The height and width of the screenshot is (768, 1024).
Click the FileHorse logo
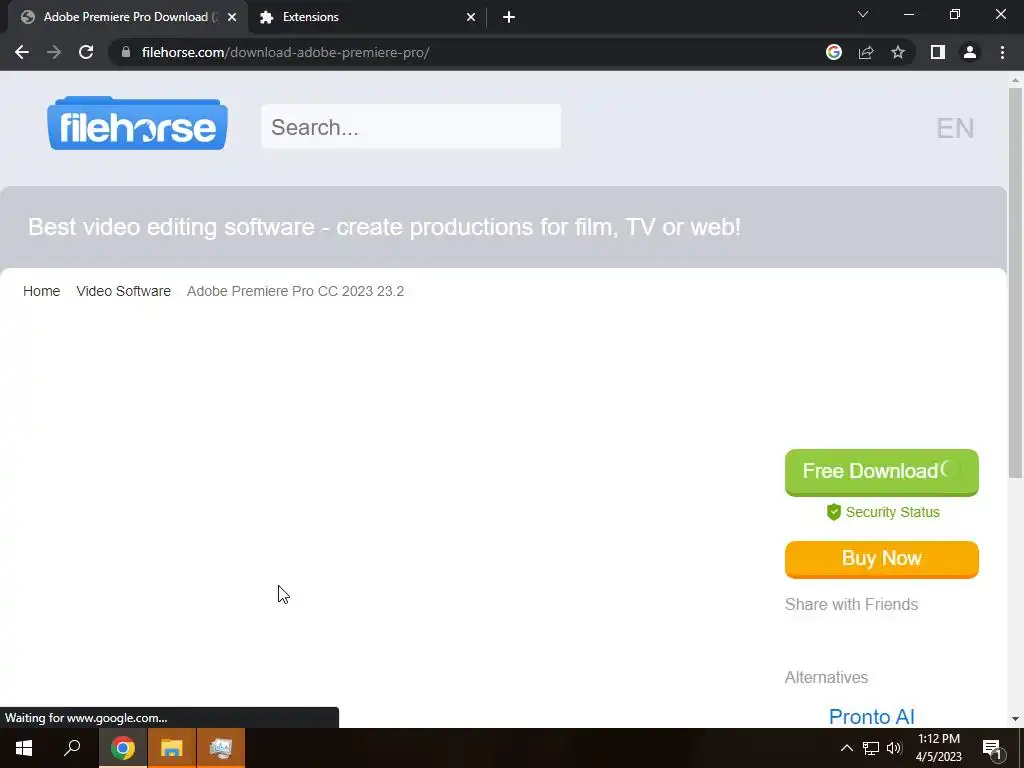[137, 123]
